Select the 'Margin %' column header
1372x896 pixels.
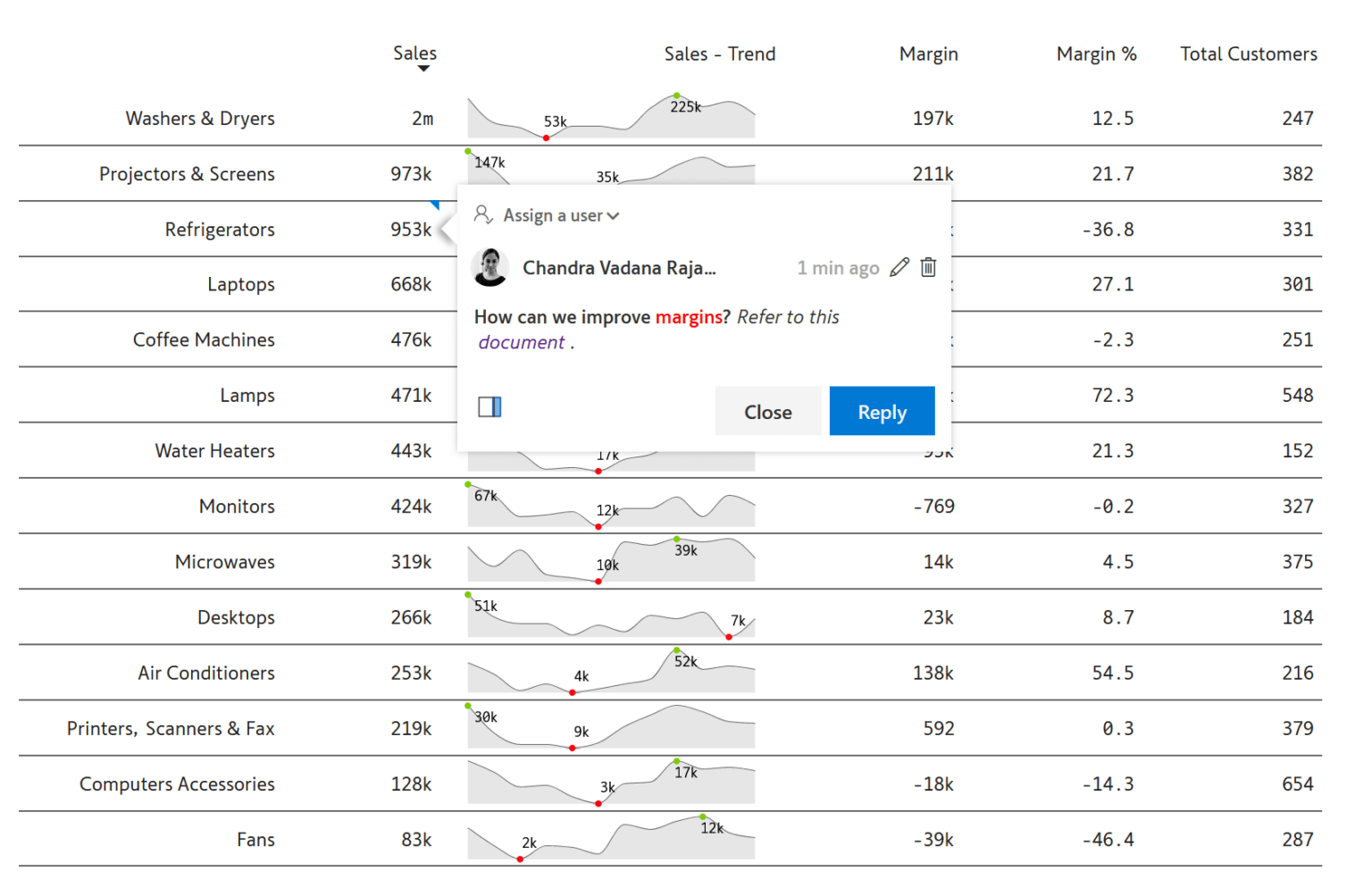tap(1096, 54)
